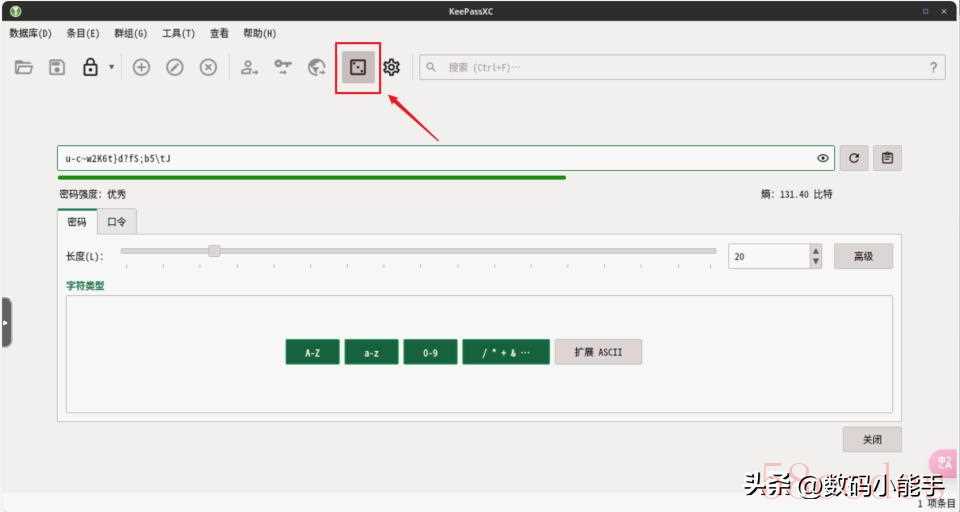
Task: Add a new entry with plus icon
Action: click(x=141, y=68)
